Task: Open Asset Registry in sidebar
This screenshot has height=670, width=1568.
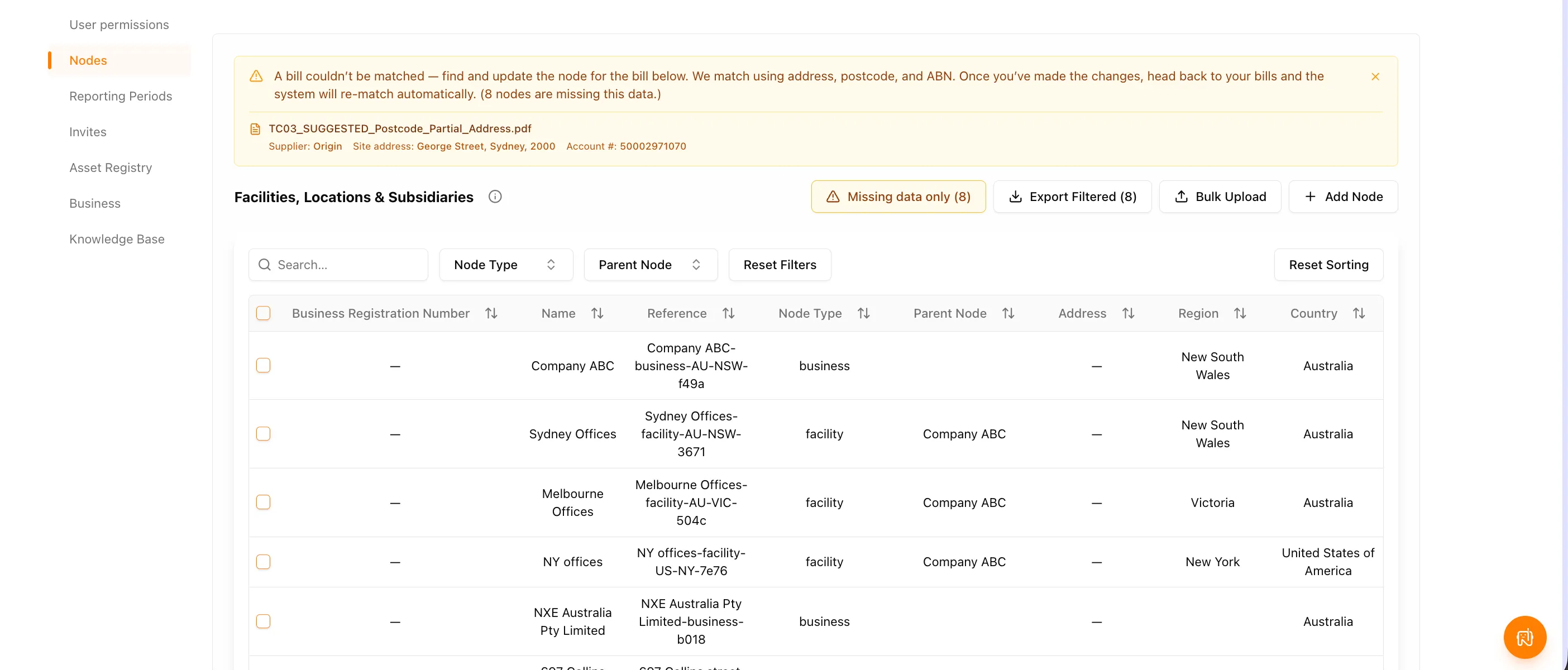Action: [x=111, y=168]
